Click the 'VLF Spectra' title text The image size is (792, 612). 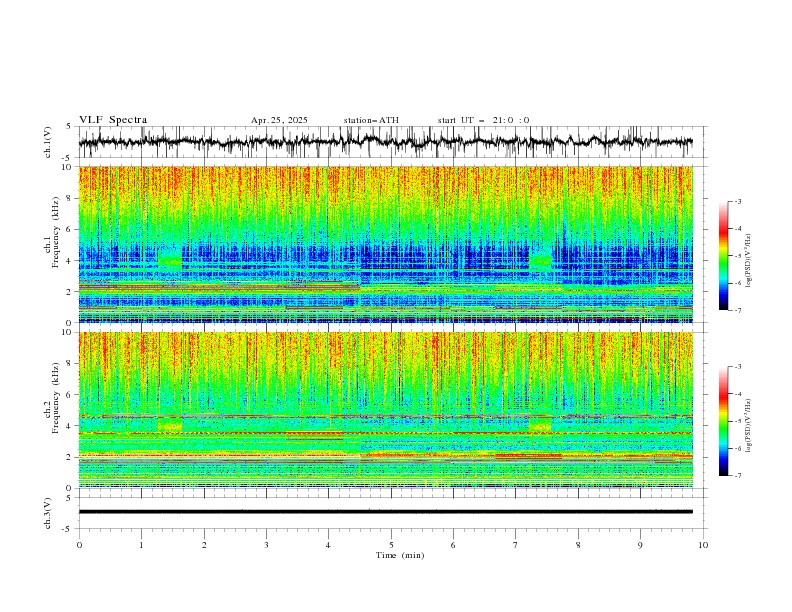113,120
